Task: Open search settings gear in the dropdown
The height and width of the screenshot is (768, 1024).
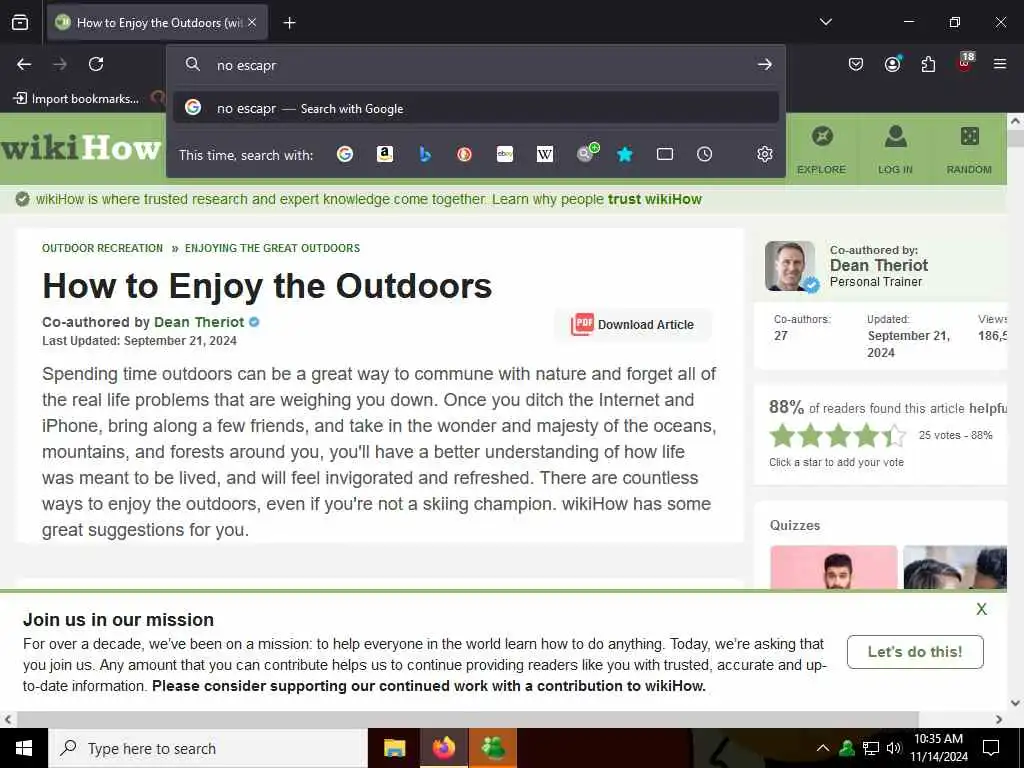Action: coord(765,154)
